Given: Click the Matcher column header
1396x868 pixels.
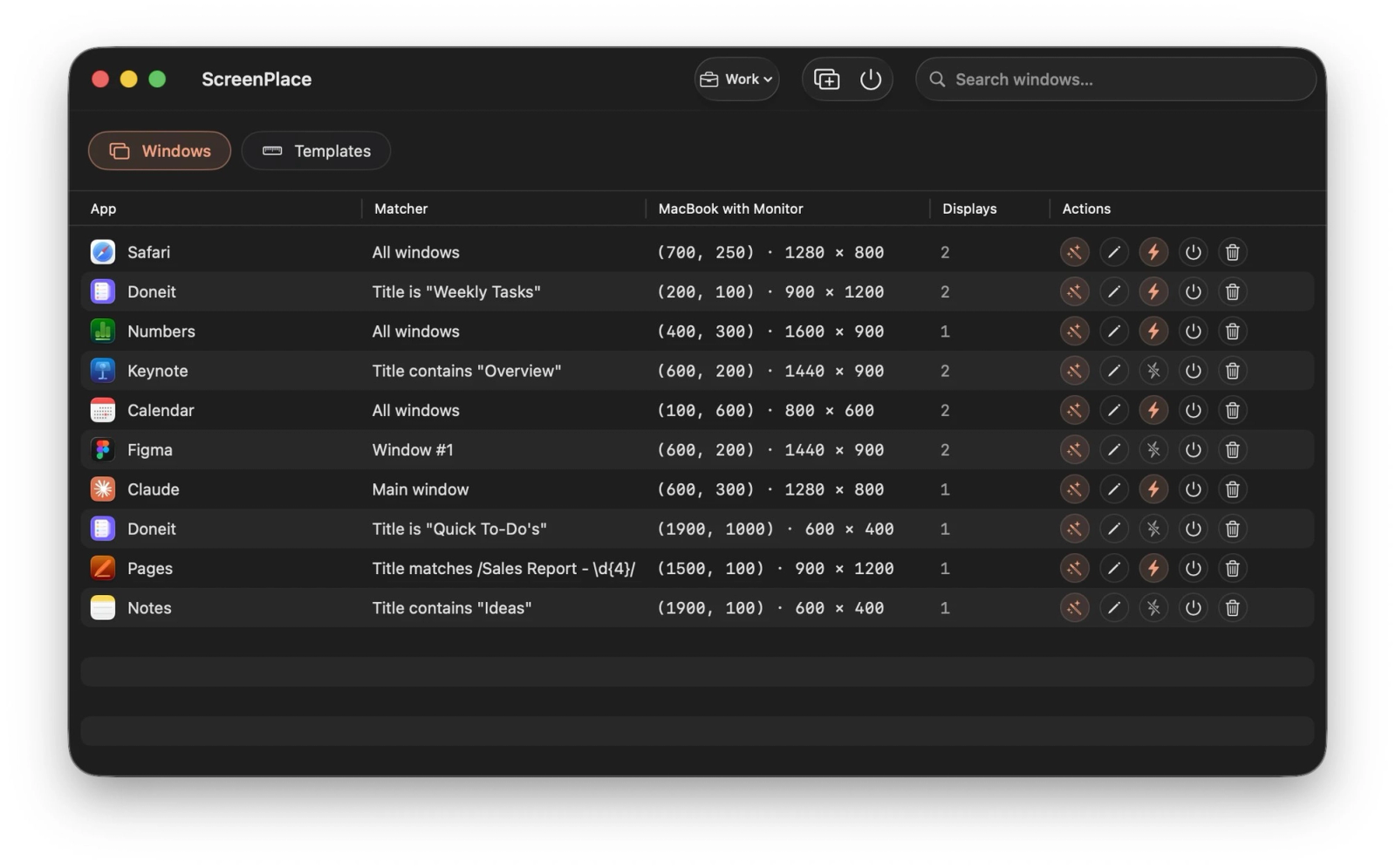Looking at the screenshot, I should (x=400, y=208).
